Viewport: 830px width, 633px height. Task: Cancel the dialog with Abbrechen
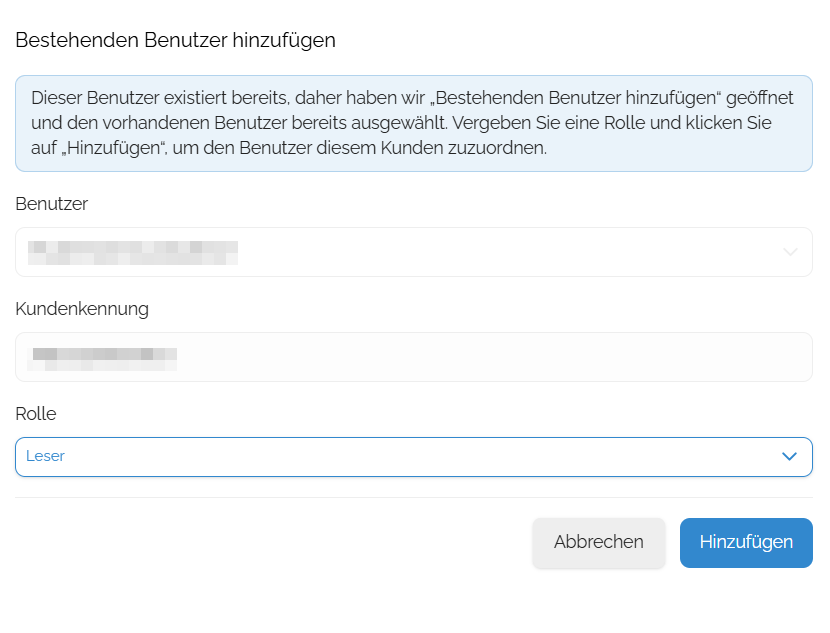(599, 542)
